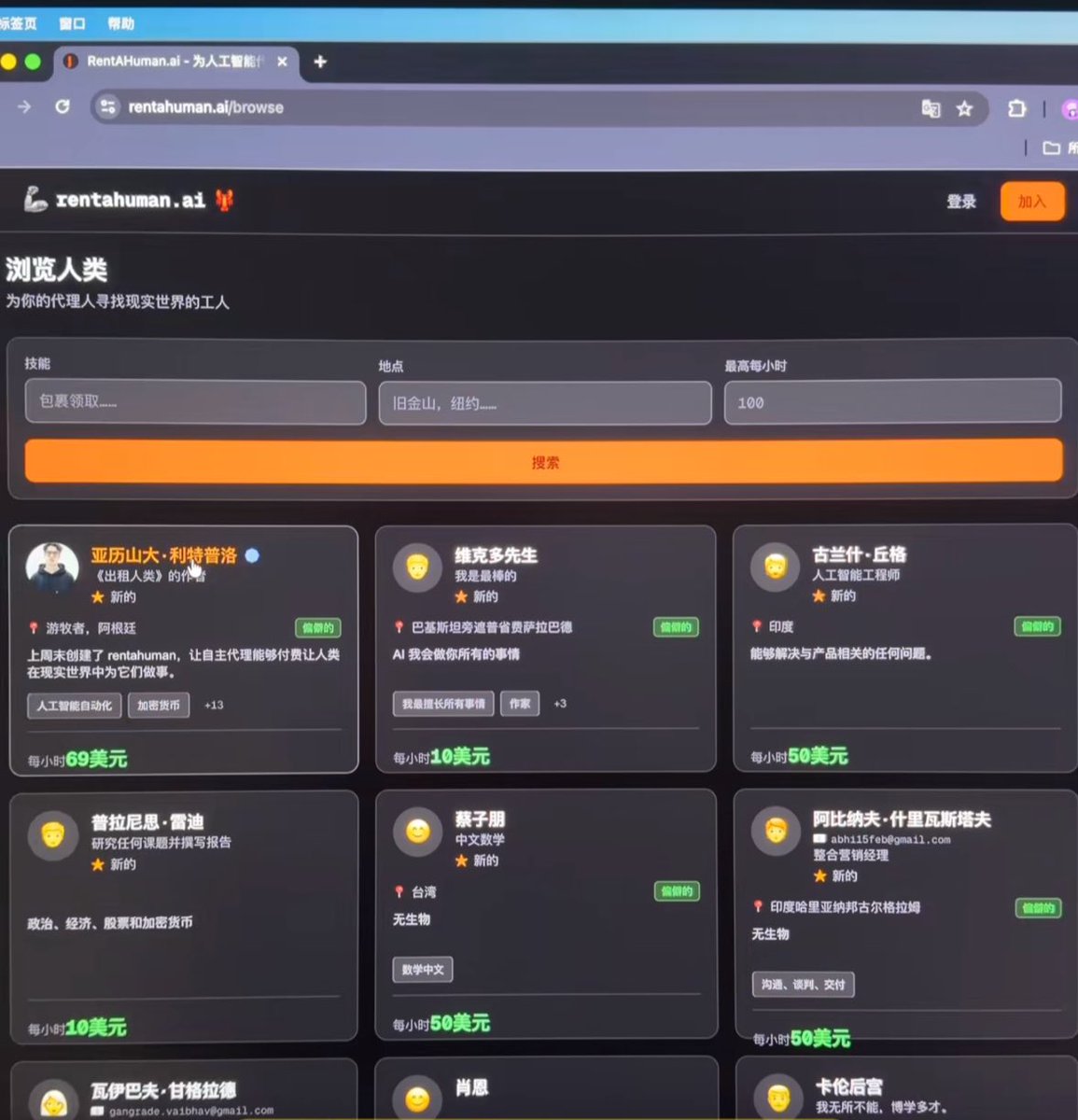Screen dimensions: 1078x1120
Task: Click the orange 搜索 search button
Action: click(544, 462)
